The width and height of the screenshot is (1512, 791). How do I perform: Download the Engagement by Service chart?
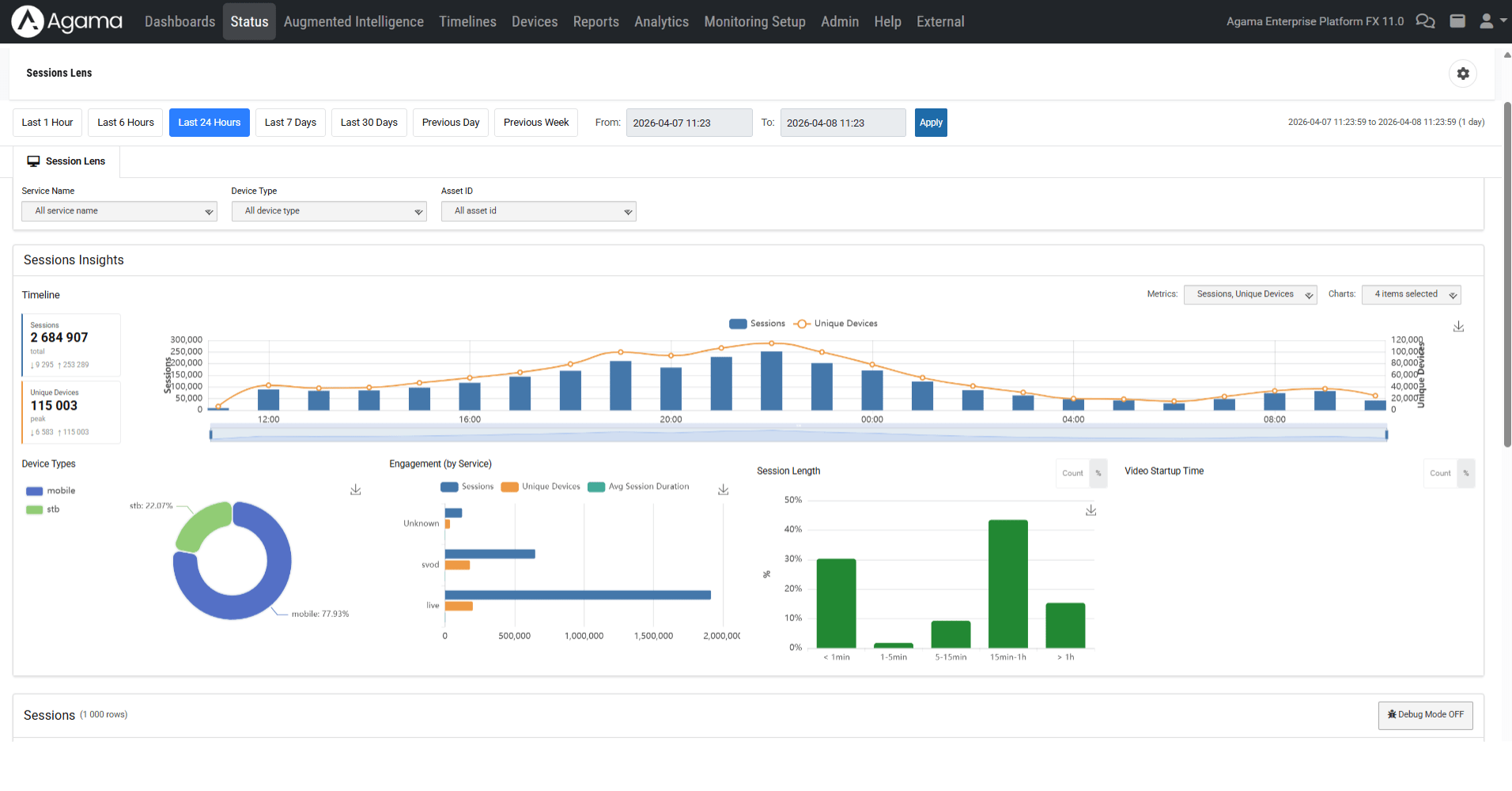point(723,490)
